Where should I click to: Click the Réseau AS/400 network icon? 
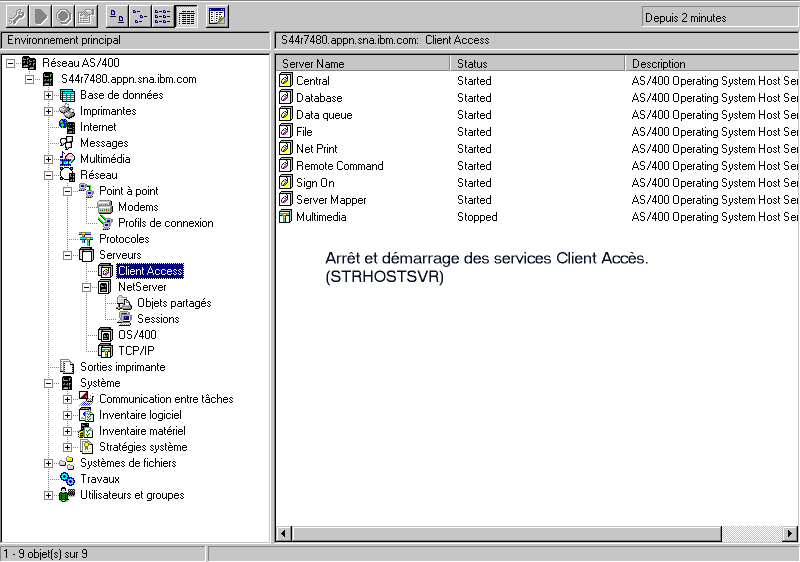tap(29, 63)
